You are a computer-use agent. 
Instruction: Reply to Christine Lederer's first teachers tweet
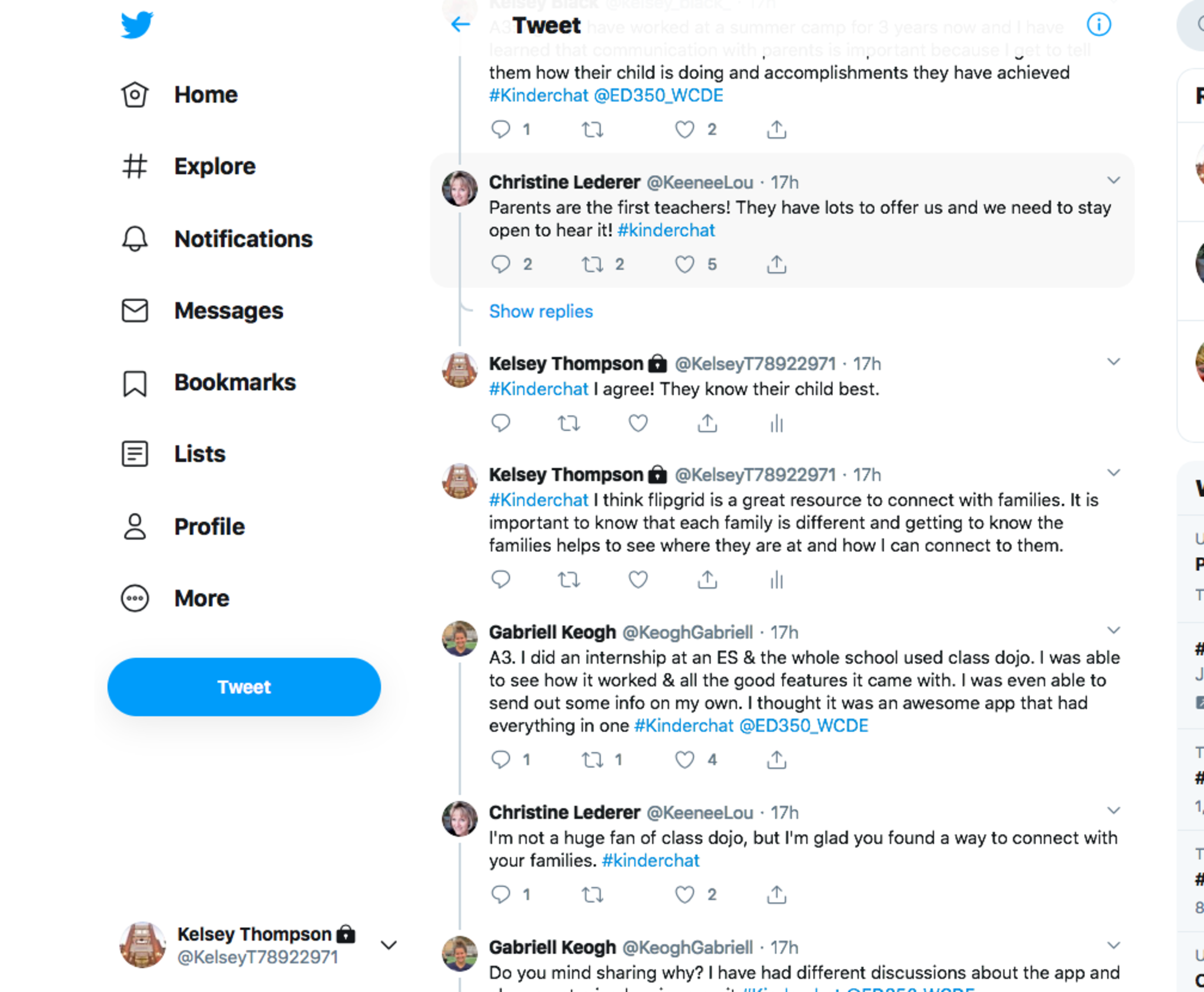[501, 264]
